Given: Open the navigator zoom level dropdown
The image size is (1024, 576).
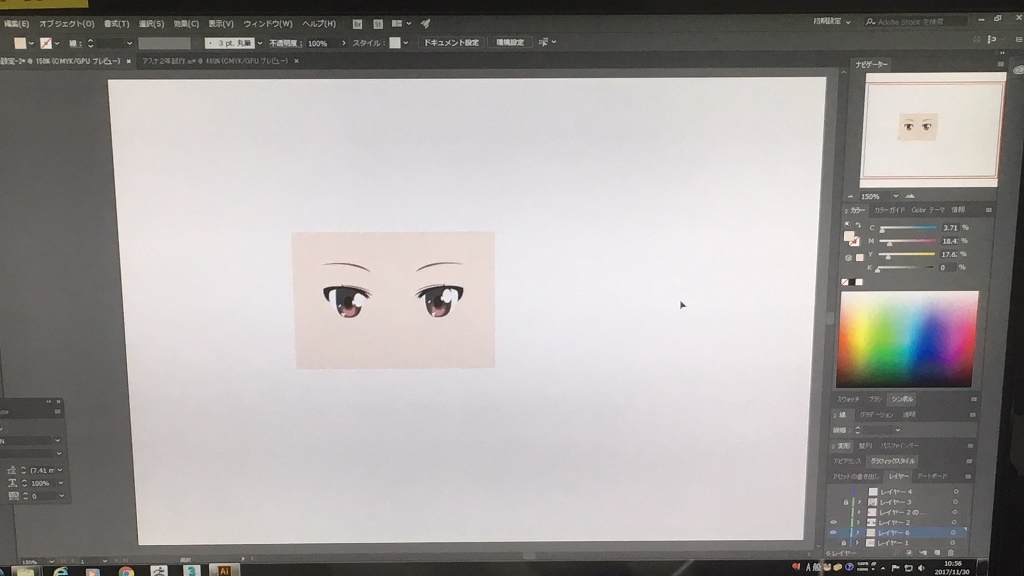Looking at the screenshot, I should coord(886,196).
